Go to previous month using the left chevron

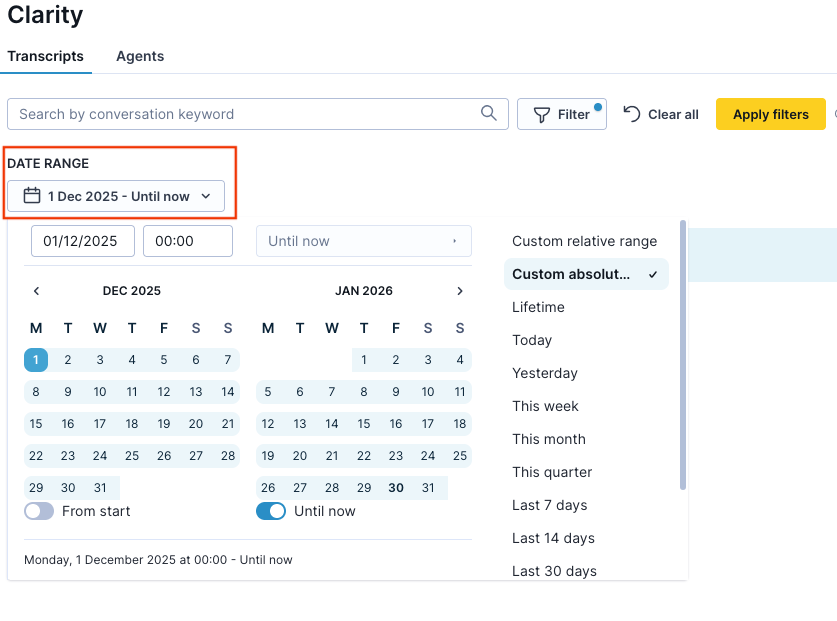pyautogui.click(x=36, y=291)
